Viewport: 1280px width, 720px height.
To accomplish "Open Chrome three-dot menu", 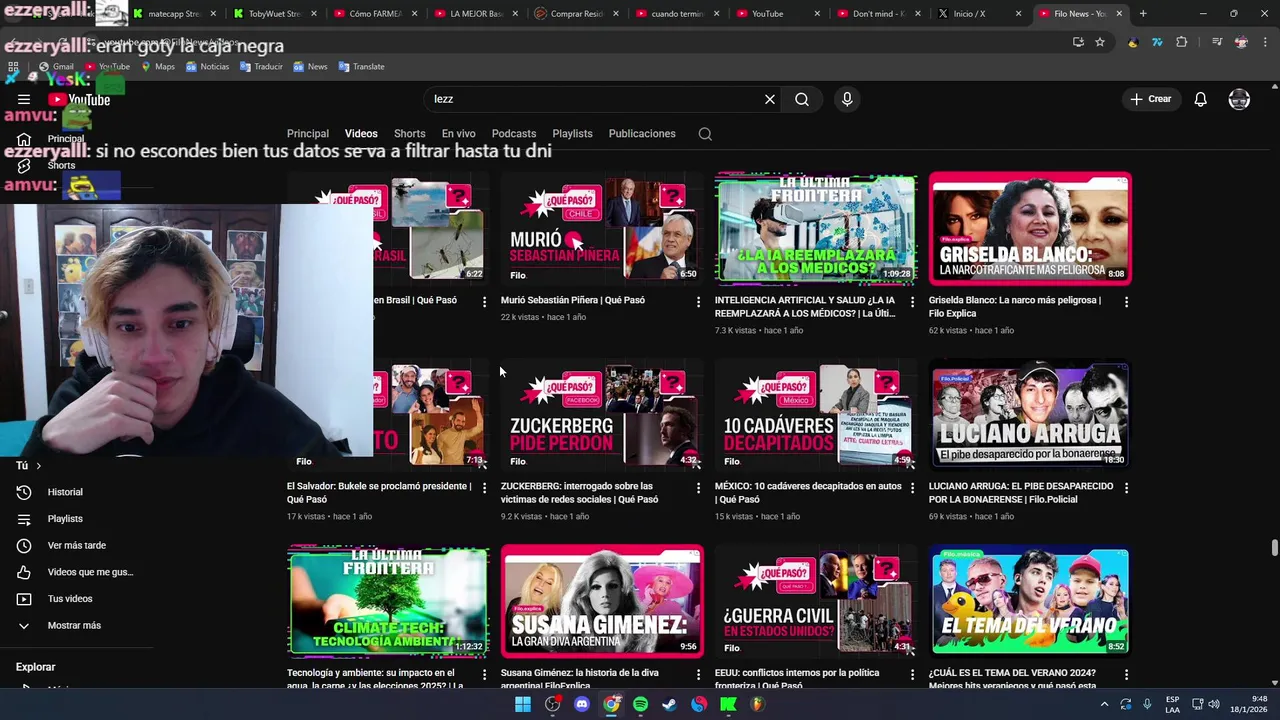I will point(1266,42).
